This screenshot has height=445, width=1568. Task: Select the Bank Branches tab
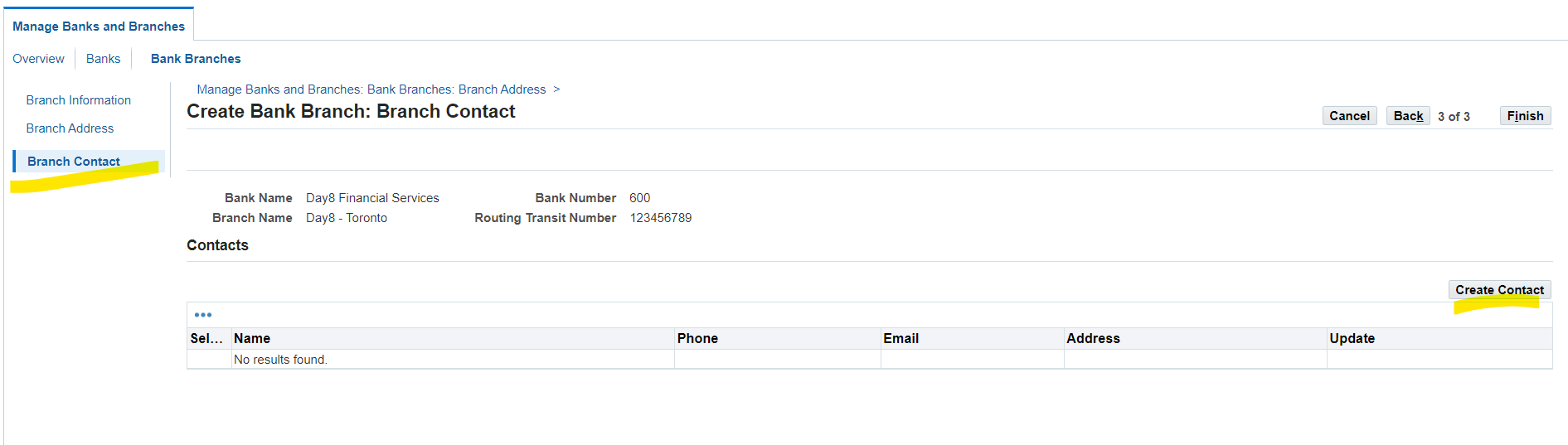[196, 59]
